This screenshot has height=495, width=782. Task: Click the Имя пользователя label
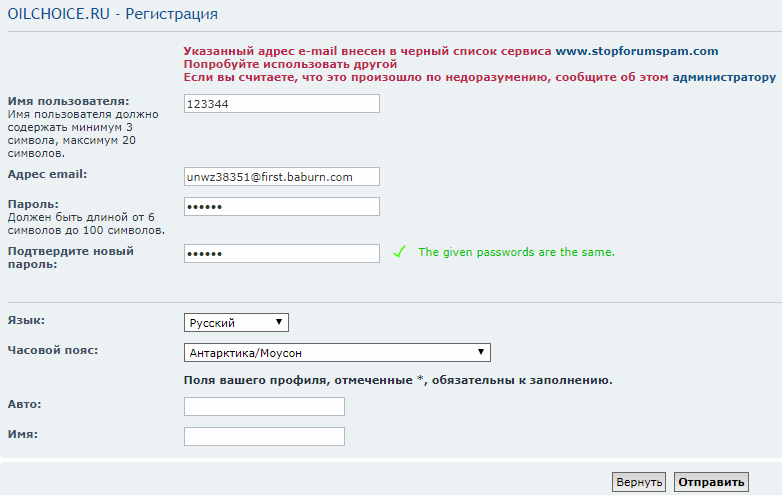[x=68, y=101]
